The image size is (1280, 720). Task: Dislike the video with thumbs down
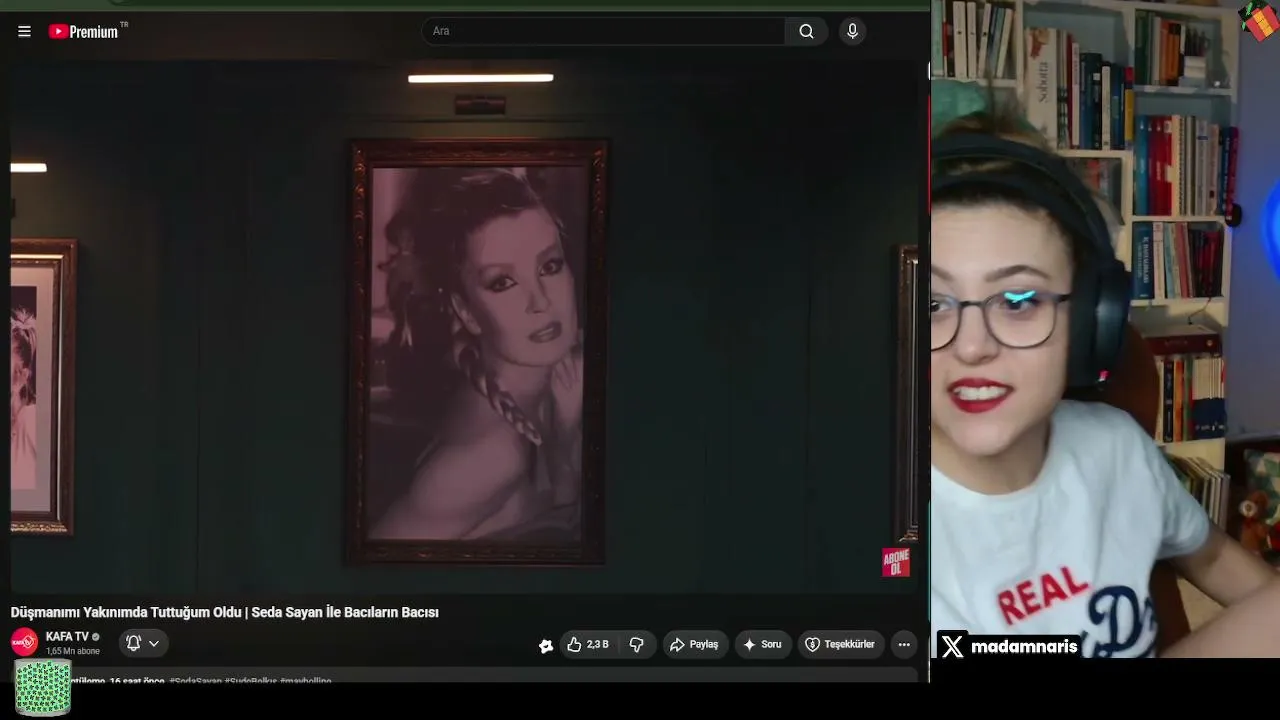point(637,645)
